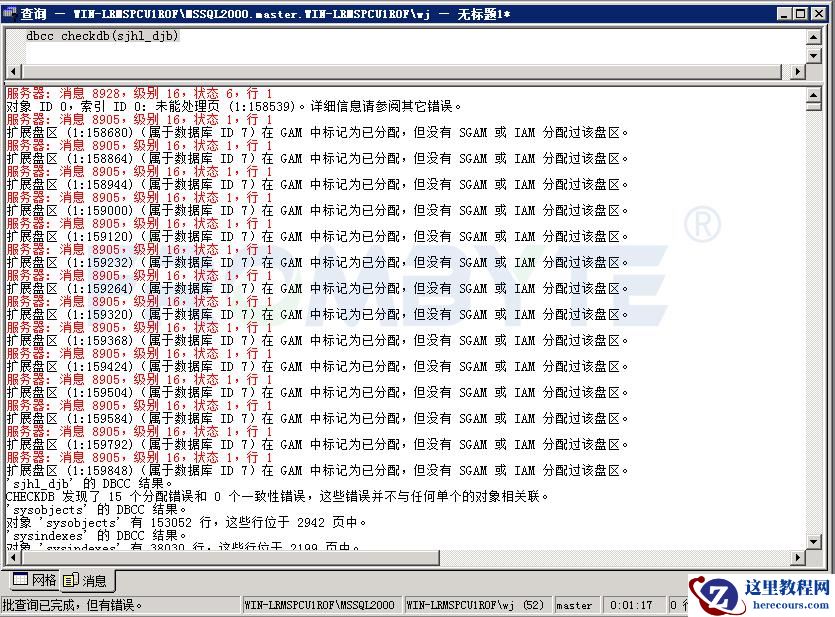The height and width of the screenshot is (617, 835).
Task: Select the extent line for (1:158680)
Action: point(317,132)
